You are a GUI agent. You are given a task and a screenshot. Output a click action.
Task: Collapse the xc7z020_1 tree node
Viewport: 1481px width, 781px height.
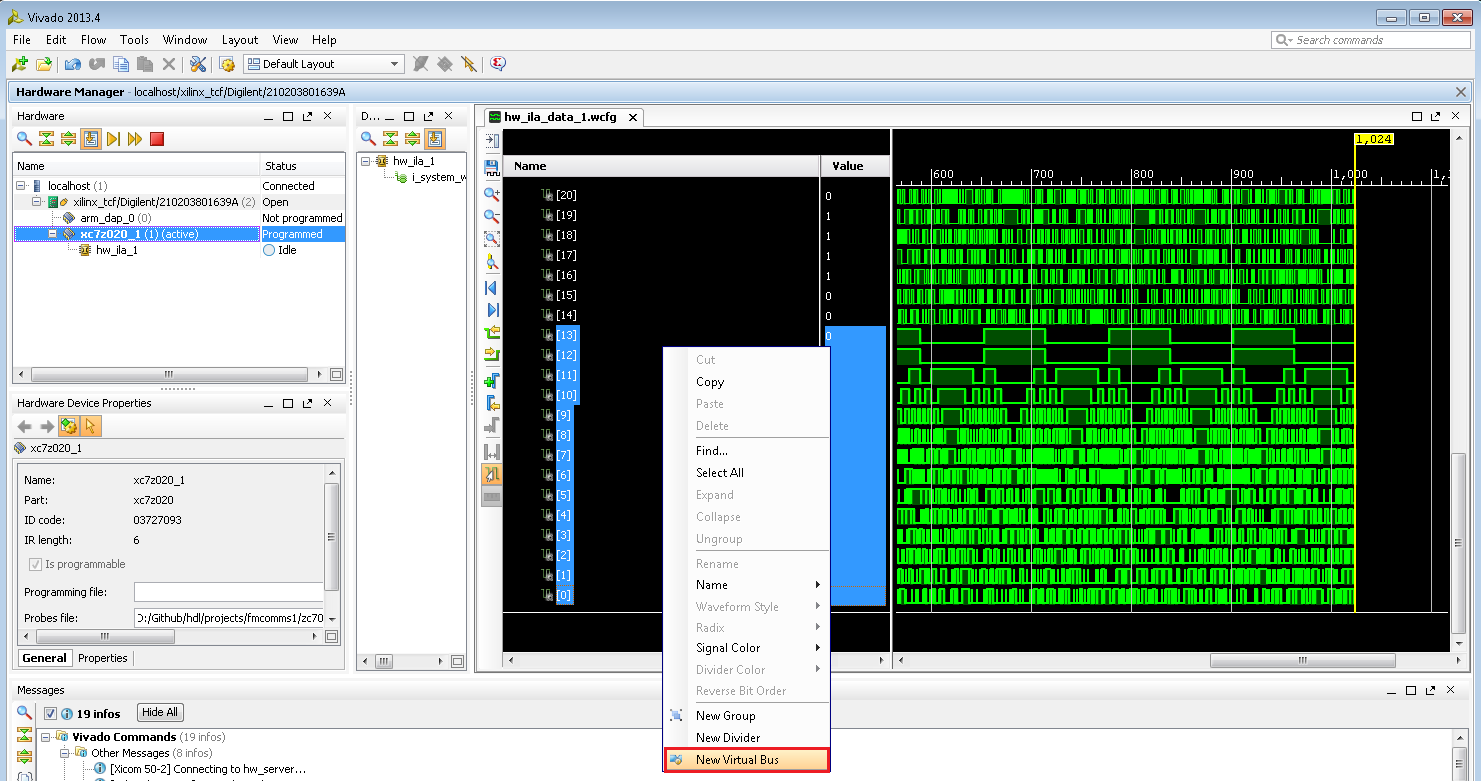tap(53, 234)
